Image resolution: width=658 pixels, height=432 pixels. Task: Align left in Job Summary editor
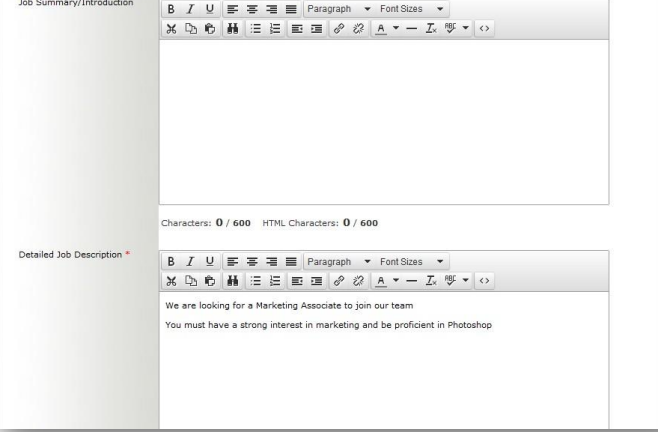[232, 9]
